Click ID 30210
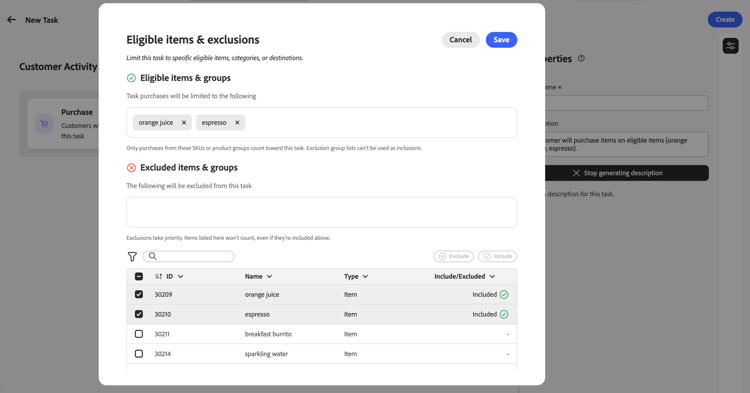The width and height of the screenshot is (750, 393). point(163,314)
